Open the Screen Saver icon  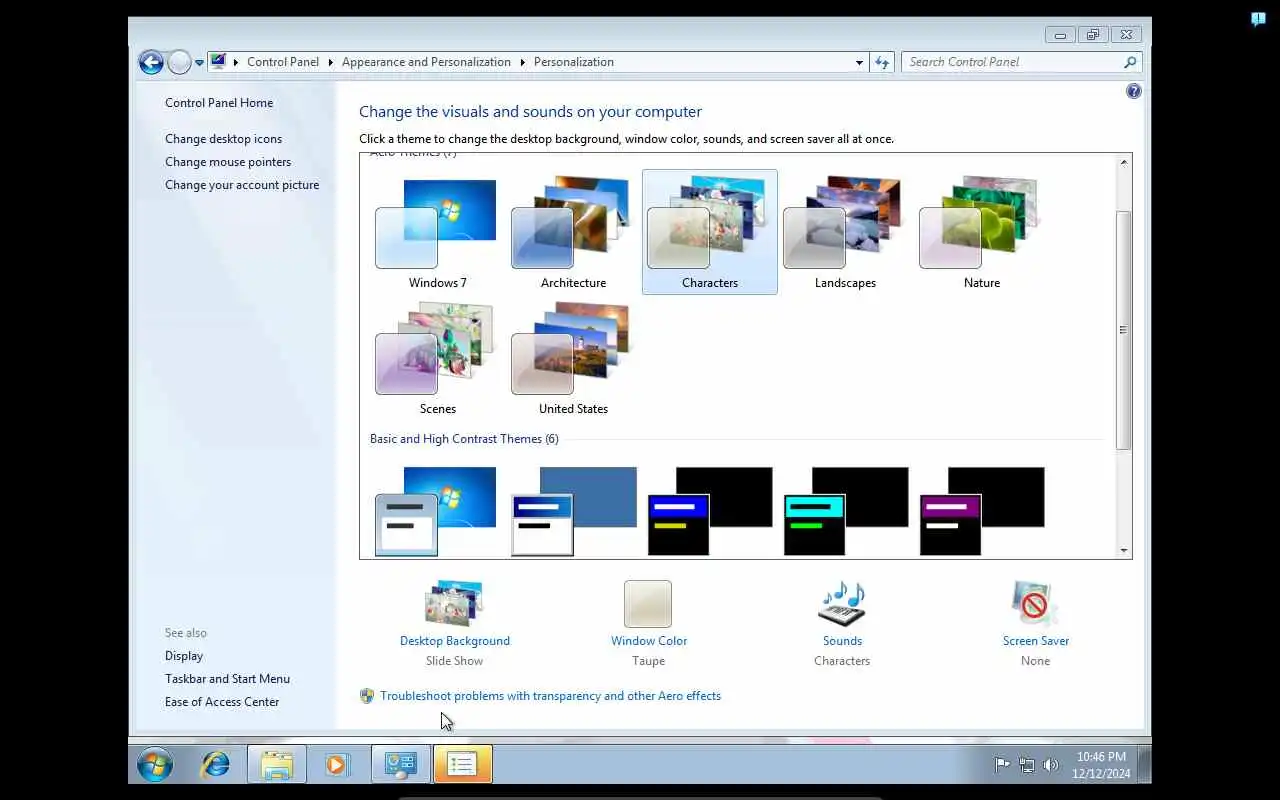pyautogui.click(x=1034, y=604)
